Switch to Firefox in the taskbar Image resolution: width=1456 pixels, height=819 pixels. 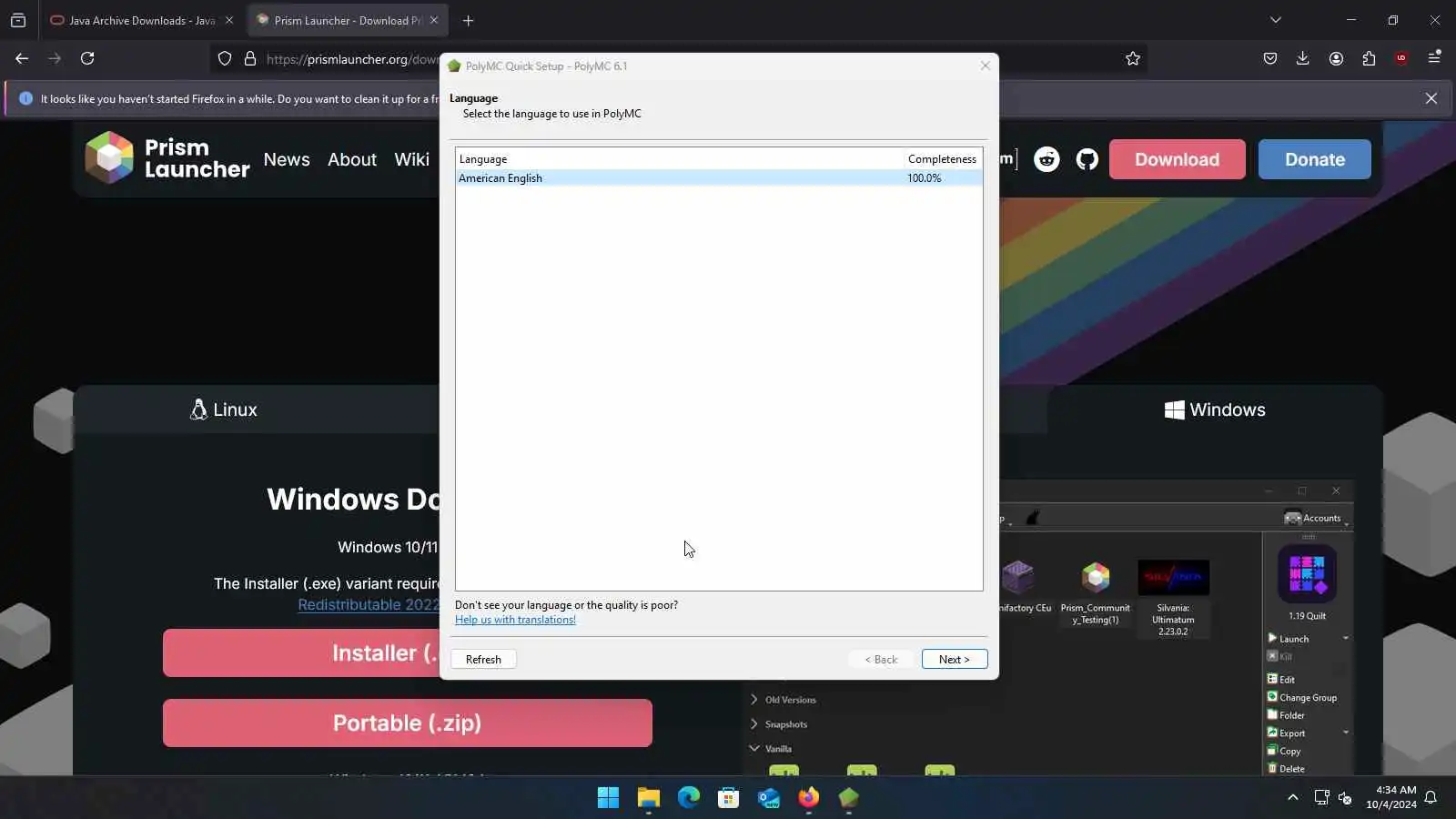808,798
